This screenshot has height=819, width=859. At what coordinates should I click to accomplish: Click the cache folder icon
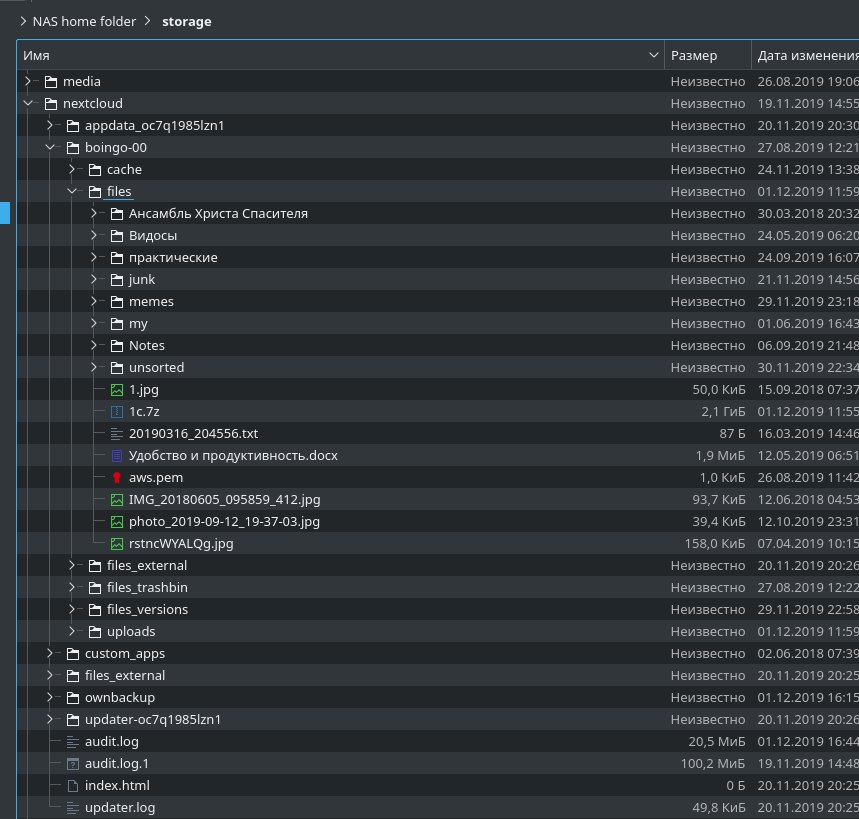coord(95,170)
